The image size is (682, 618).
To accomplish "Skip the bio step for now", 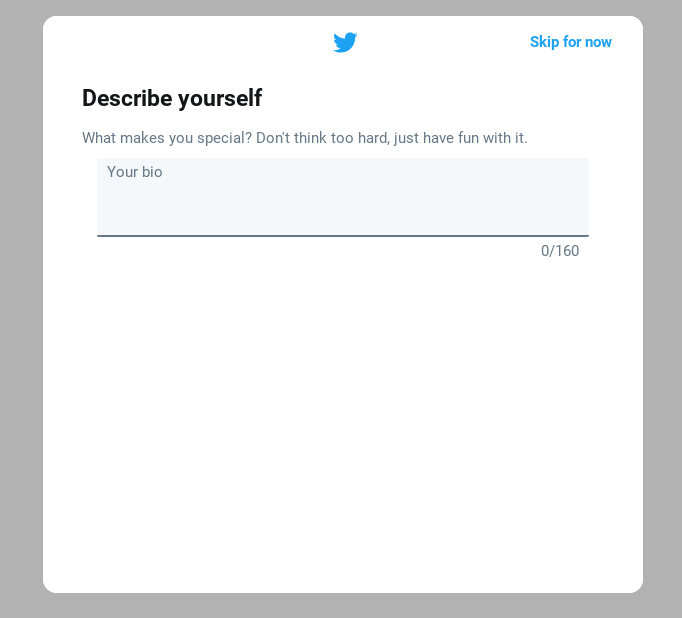I will (x=571, y=42).
